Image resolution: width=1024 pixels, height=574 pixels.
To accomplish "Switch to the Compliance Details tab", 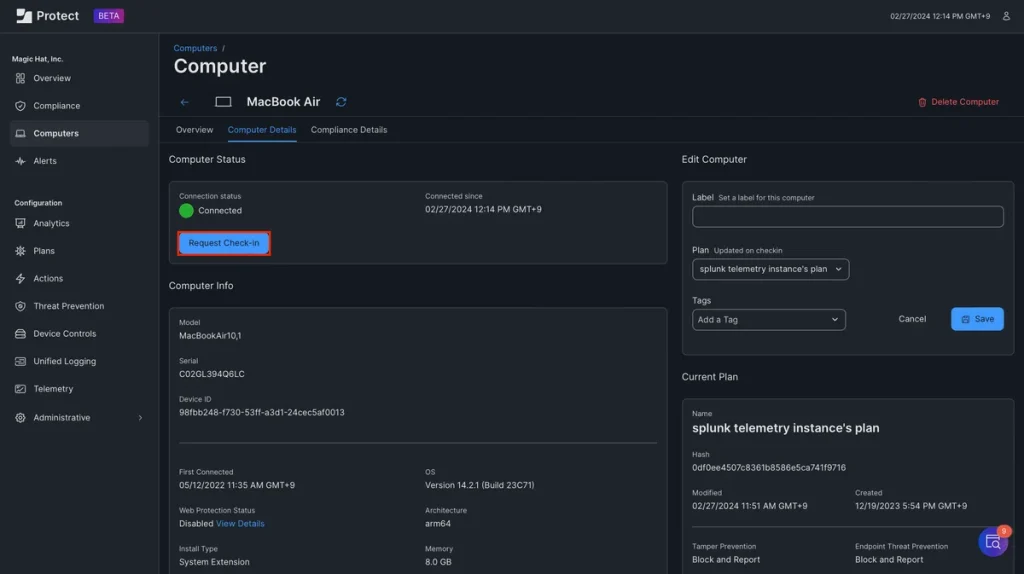I will [349, 130].
